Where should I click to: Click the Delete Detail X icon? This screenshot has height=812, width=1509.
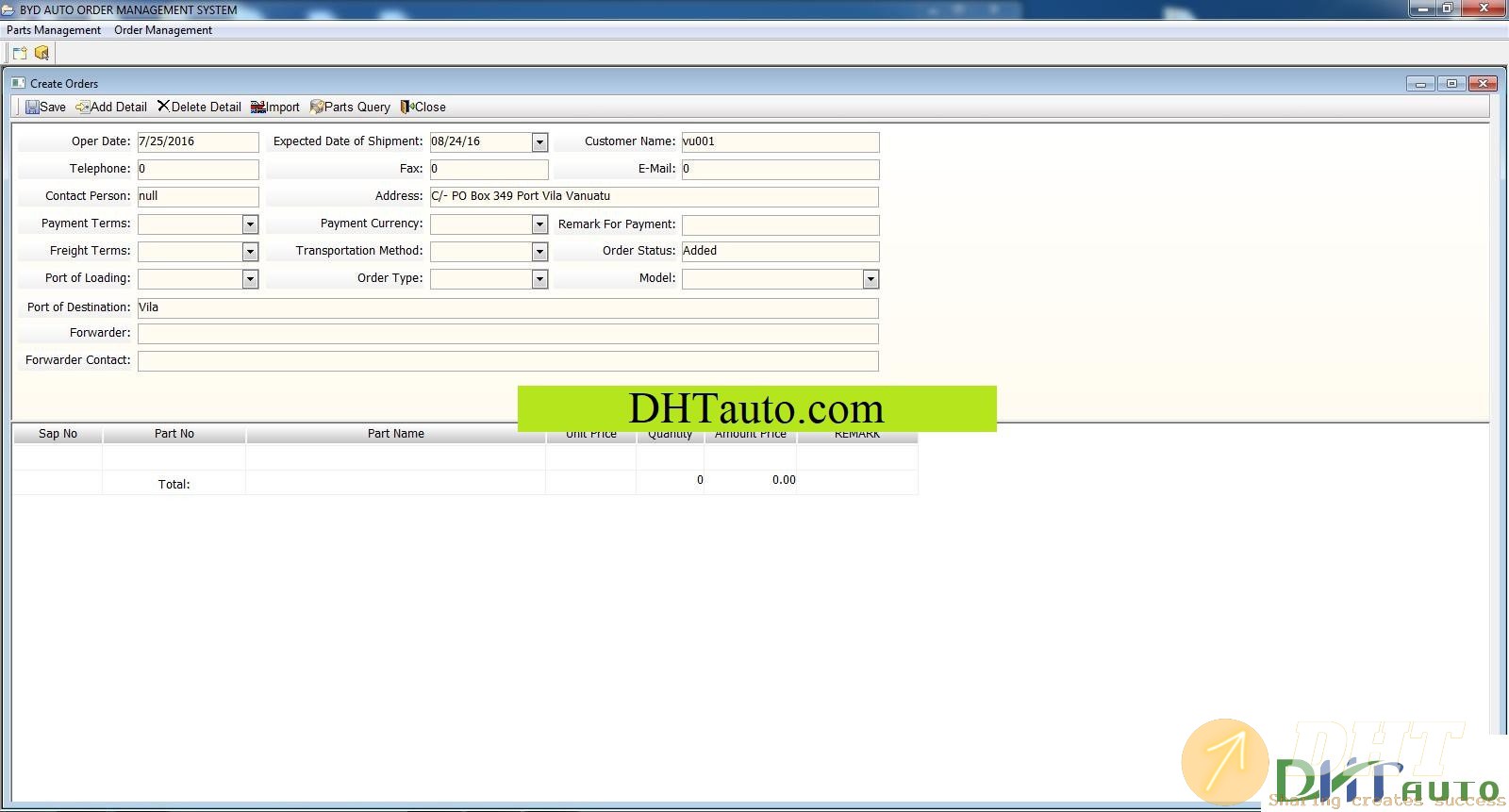pyautogui.click(x=163, y=107)
